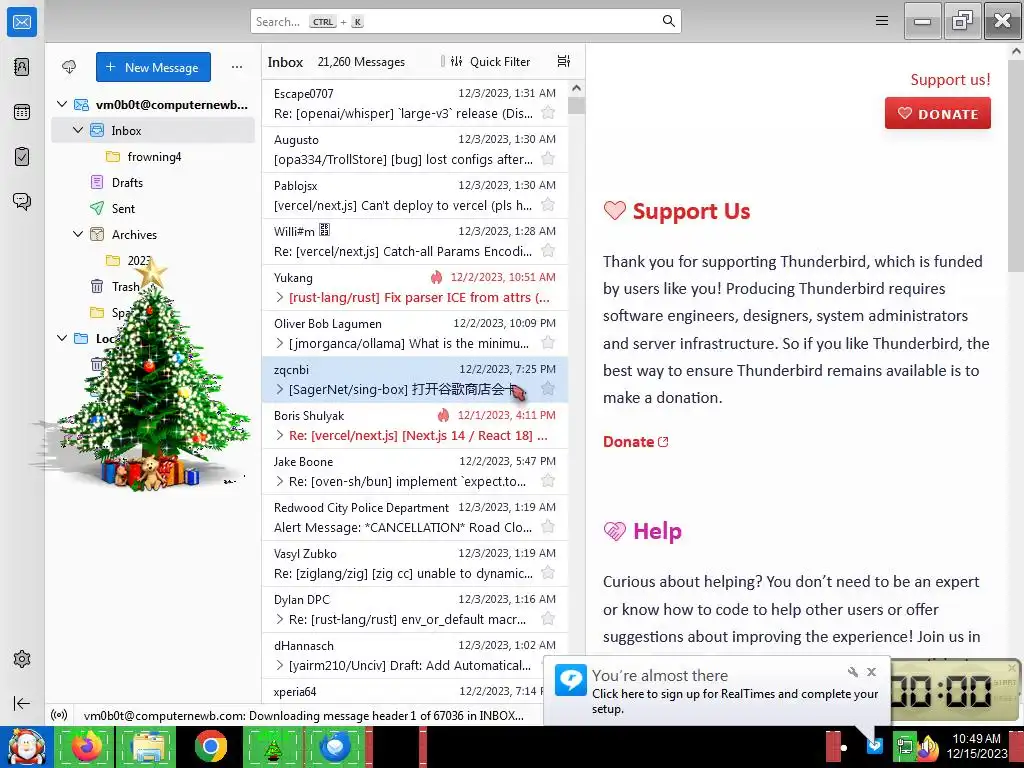Viewport: 1024px width, 768px height.
Task: Open the Redwood City Police alert message
Action: pyautogui.click(x=415, y=517)
